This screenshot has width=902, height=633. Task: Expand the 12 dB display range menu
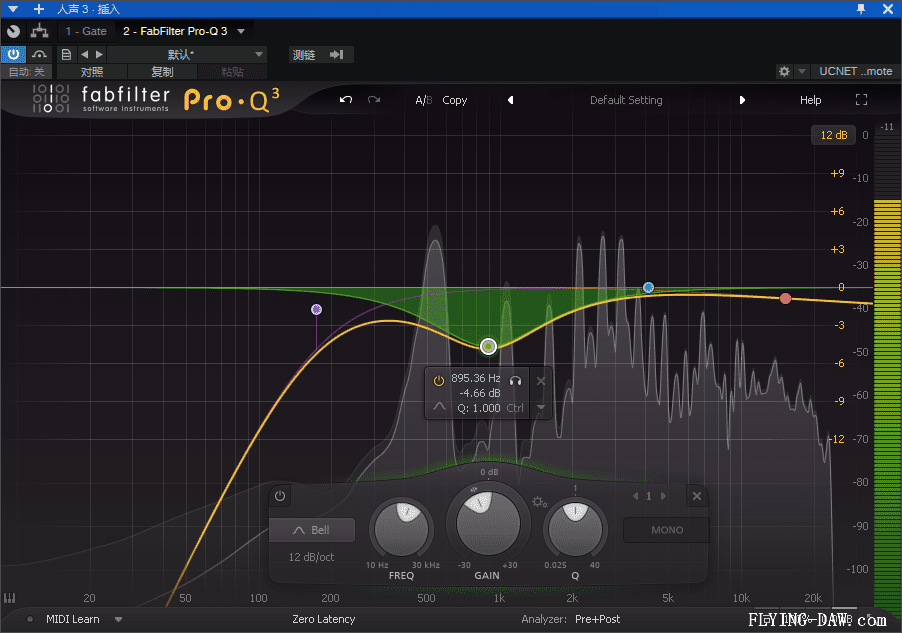pos(833,135)
